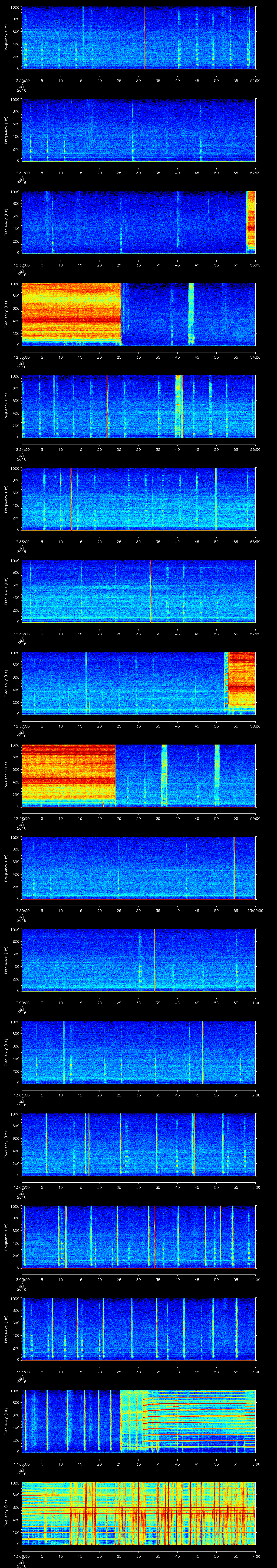Click the spectrogram panel starting at 12:50:00
Image resolution: width=277 pixels, height=1568 pixels.
(x=138, y=38)
